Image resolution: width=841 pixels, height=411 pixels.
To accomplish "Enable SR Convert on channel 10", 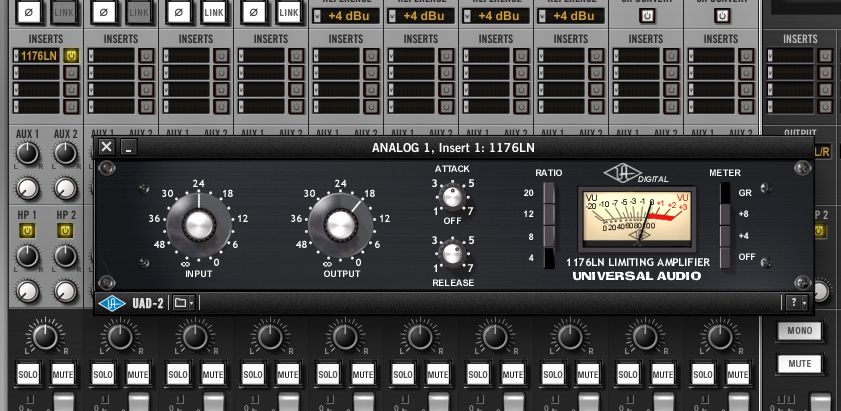I will 722,16.
